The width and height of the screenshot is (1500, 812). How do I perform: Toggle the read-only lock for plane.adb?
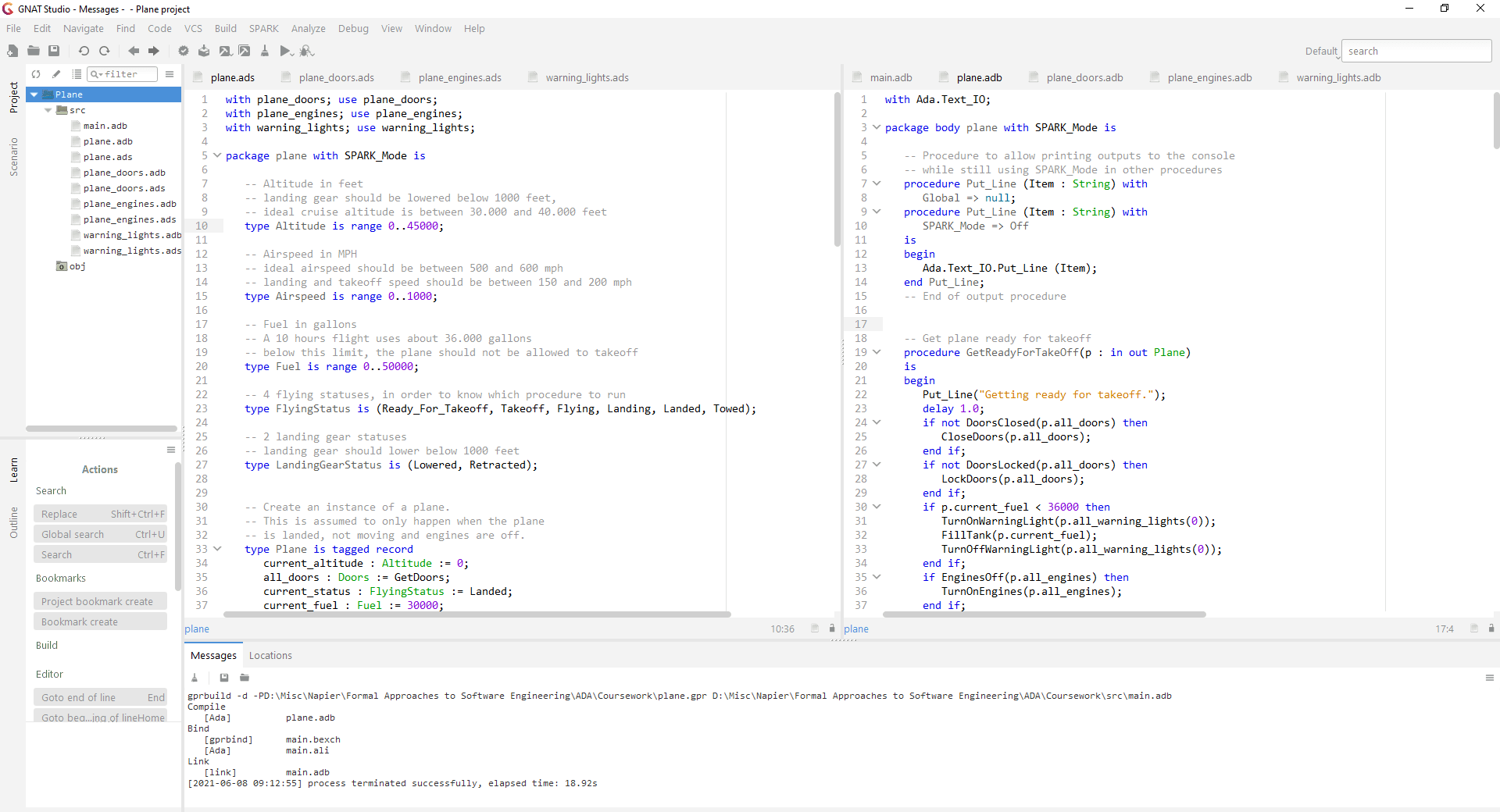point(1490,629)
